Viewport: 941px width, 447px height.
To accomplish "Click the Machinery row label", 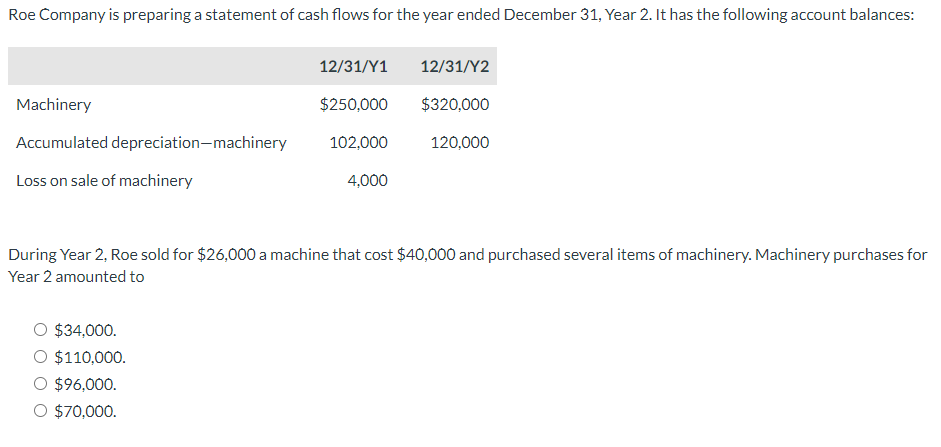I will 53,105.
